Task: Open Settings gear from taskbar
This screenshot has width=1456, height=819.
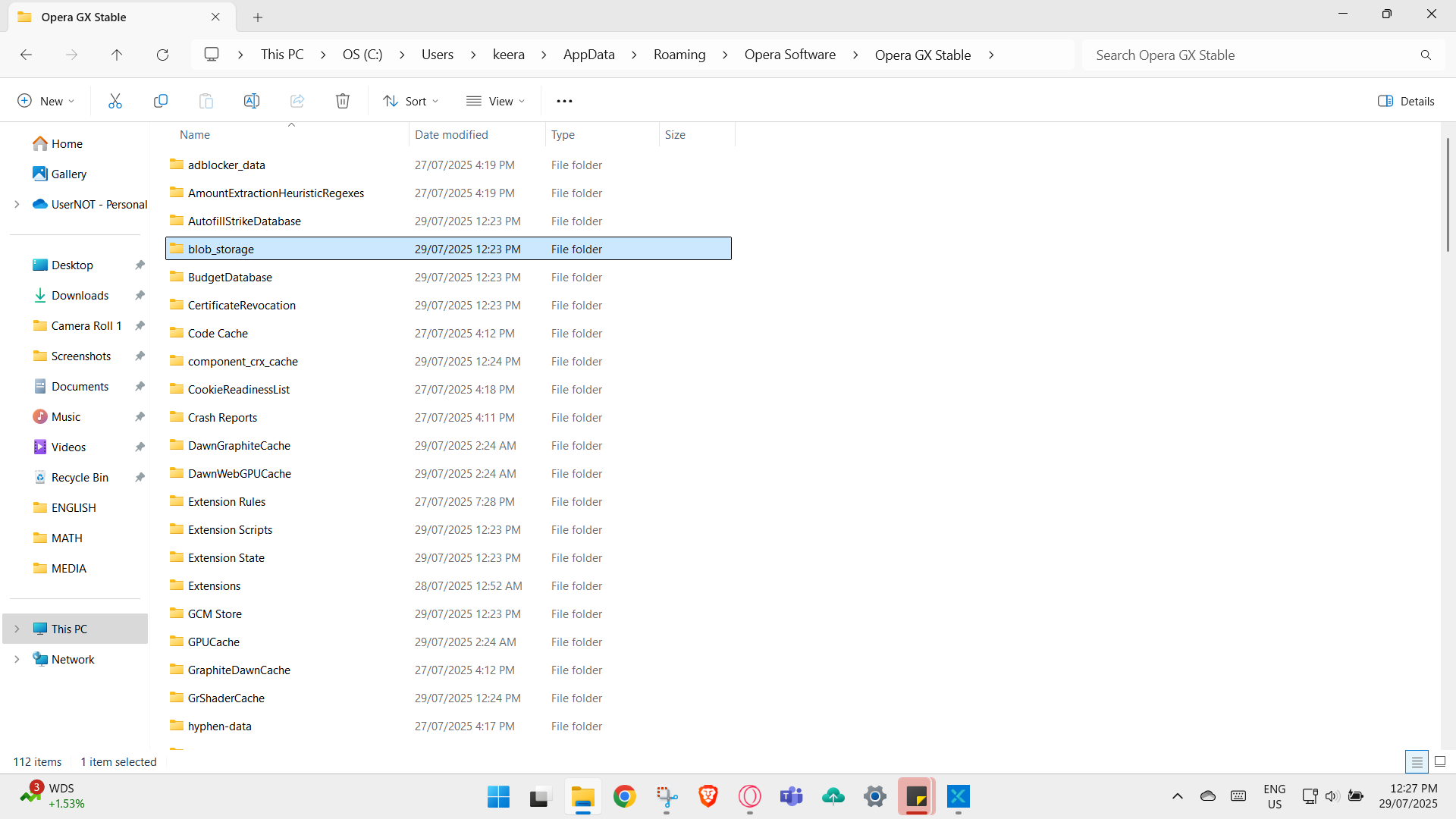Action: pos(875,796)
